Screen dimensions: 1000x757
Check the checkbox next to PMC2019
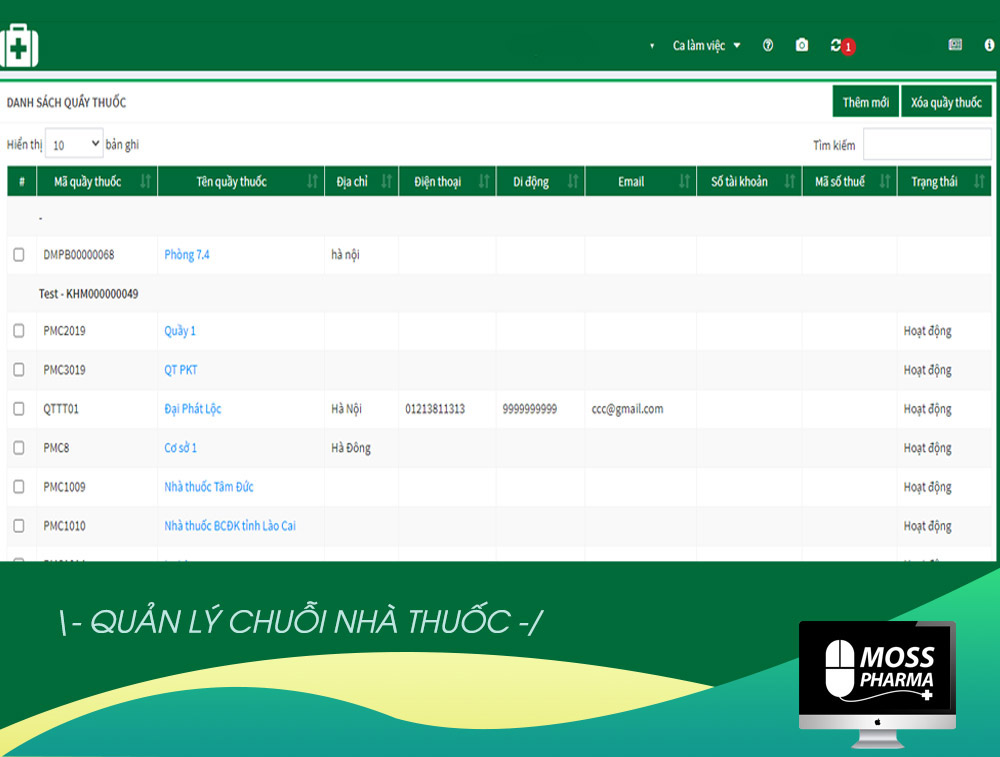pyautogui.click(x=18, y=330)
